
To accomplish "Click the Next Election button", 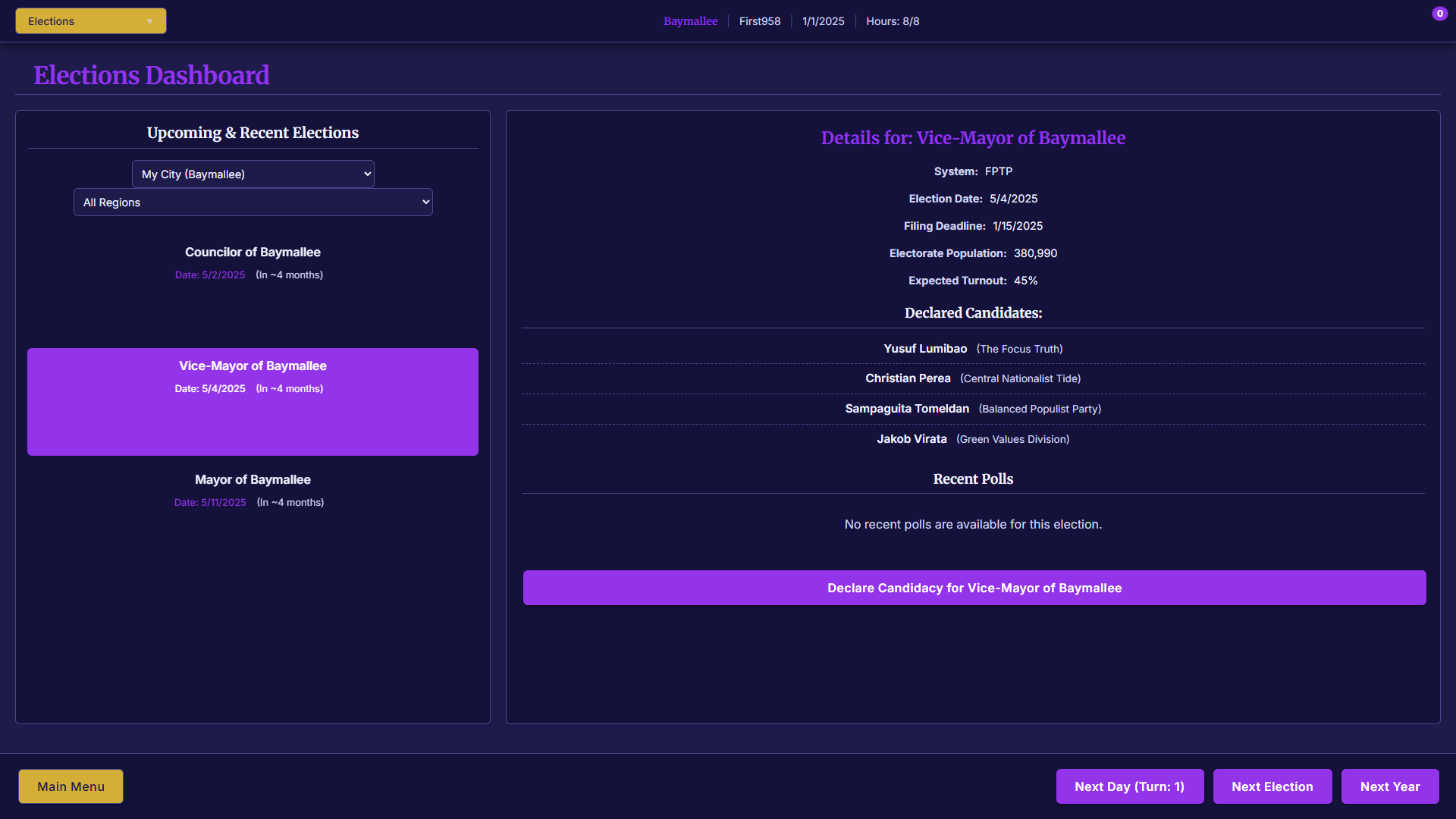I will pyautogui.click(x=1272, y=786).
